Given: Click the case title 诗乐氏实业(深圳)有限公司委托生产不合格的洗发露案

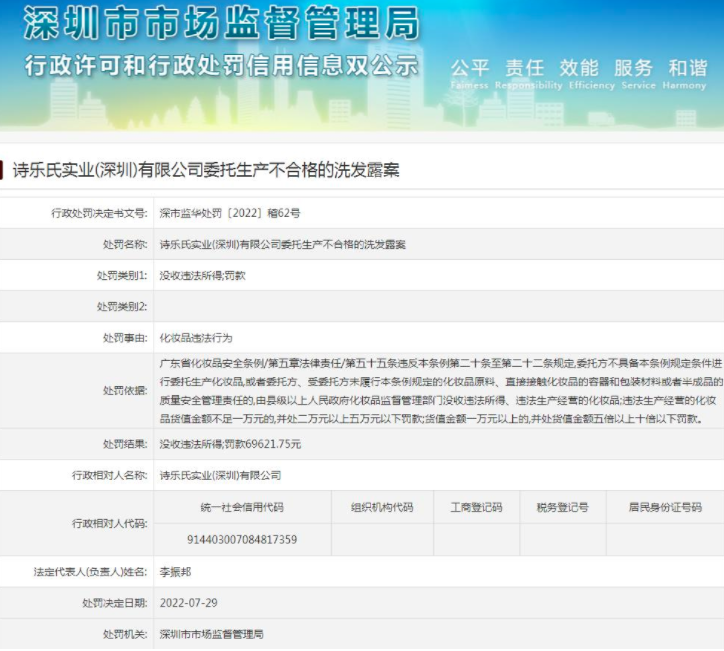Looking at the screenshot, I should point(205,171).
